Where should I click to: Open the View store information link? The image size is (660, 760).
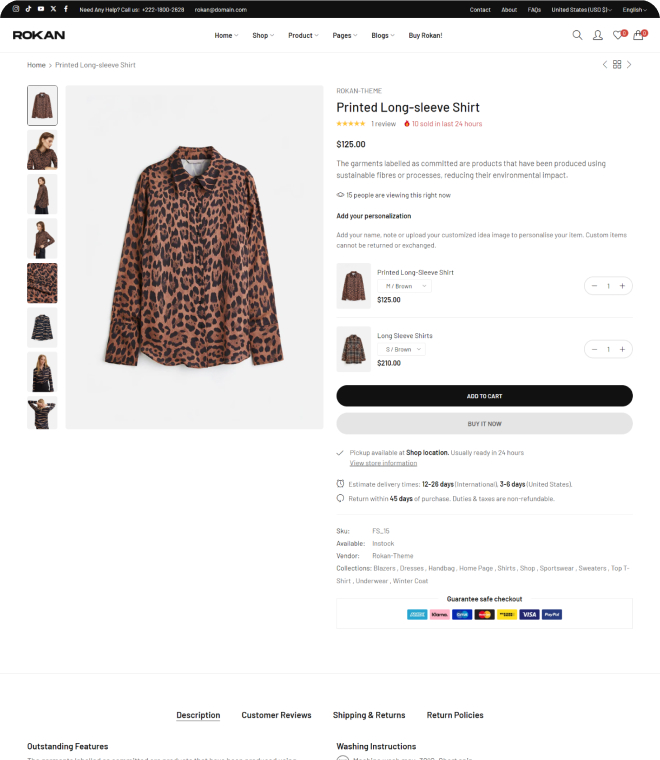383,463
